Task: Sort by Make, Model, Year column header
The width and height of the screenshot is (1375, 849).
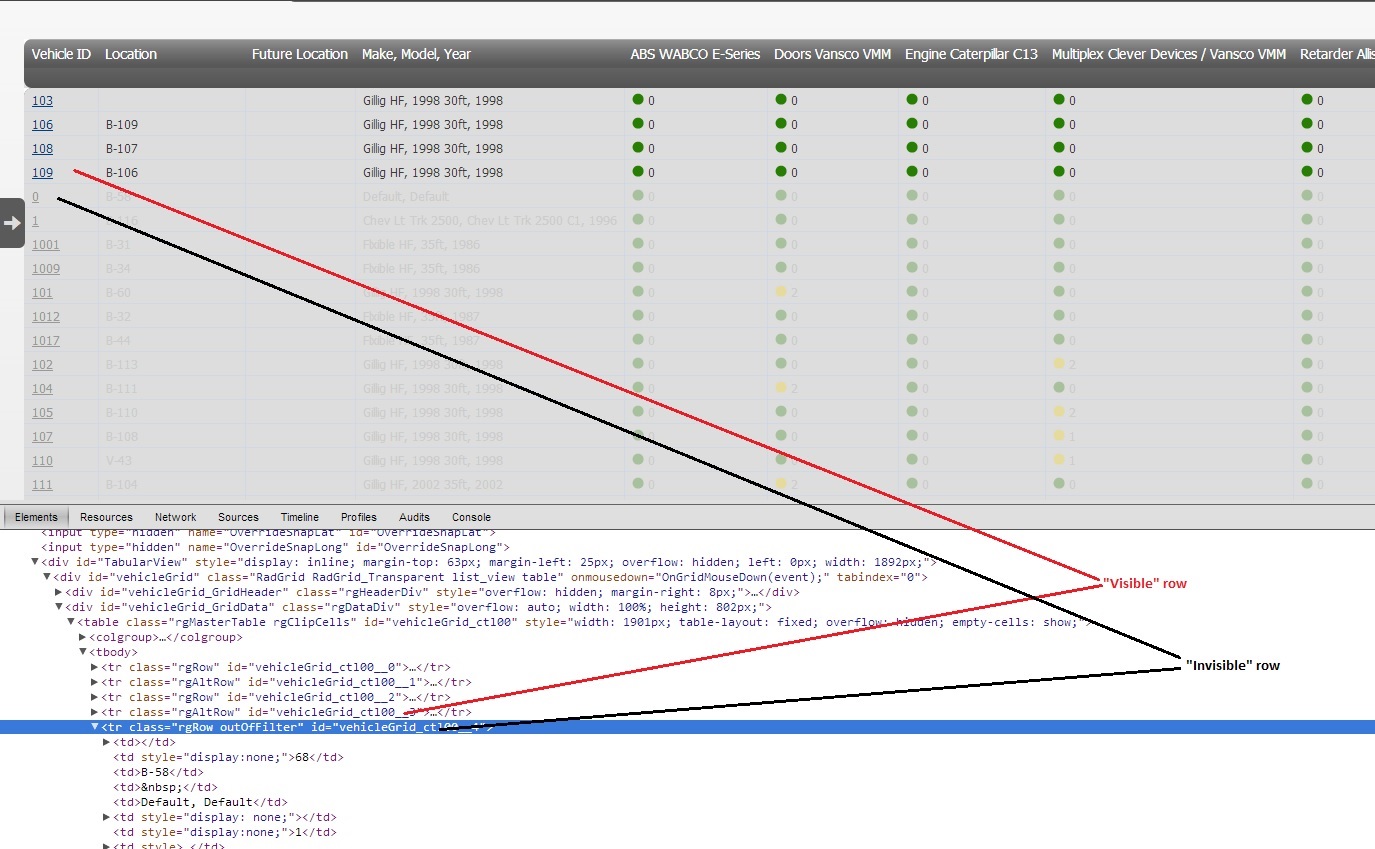Action: click(x=416, y=54)
